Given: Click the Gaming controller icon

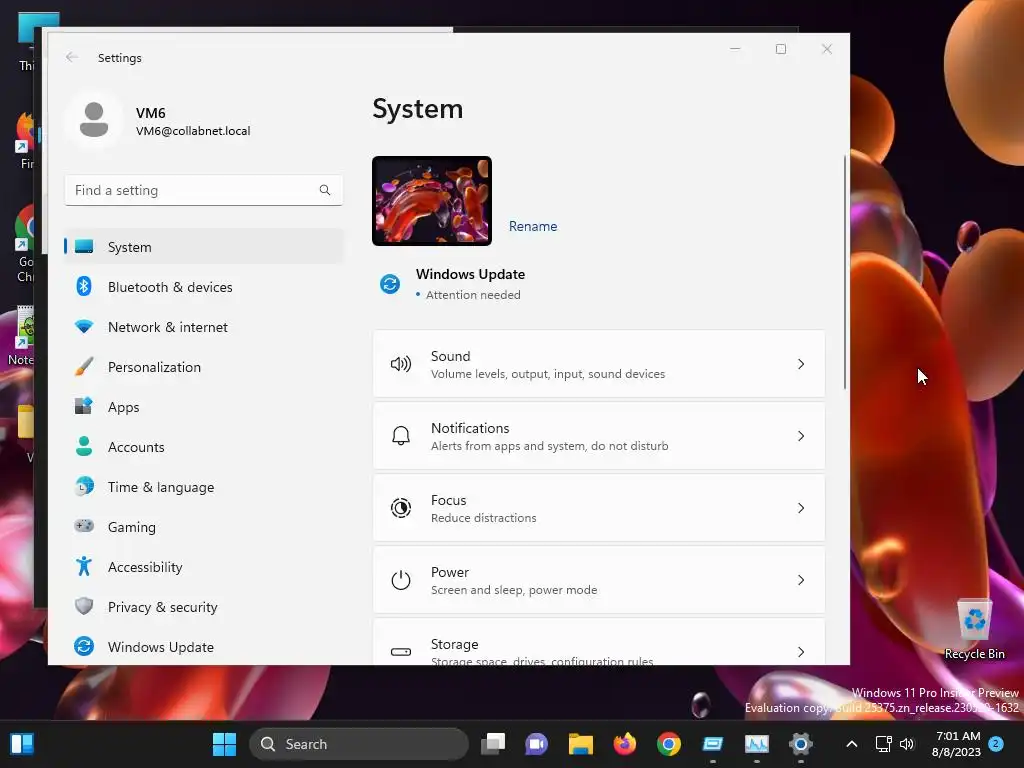Looking at the screenshot, I should click(x=84, y=526).
